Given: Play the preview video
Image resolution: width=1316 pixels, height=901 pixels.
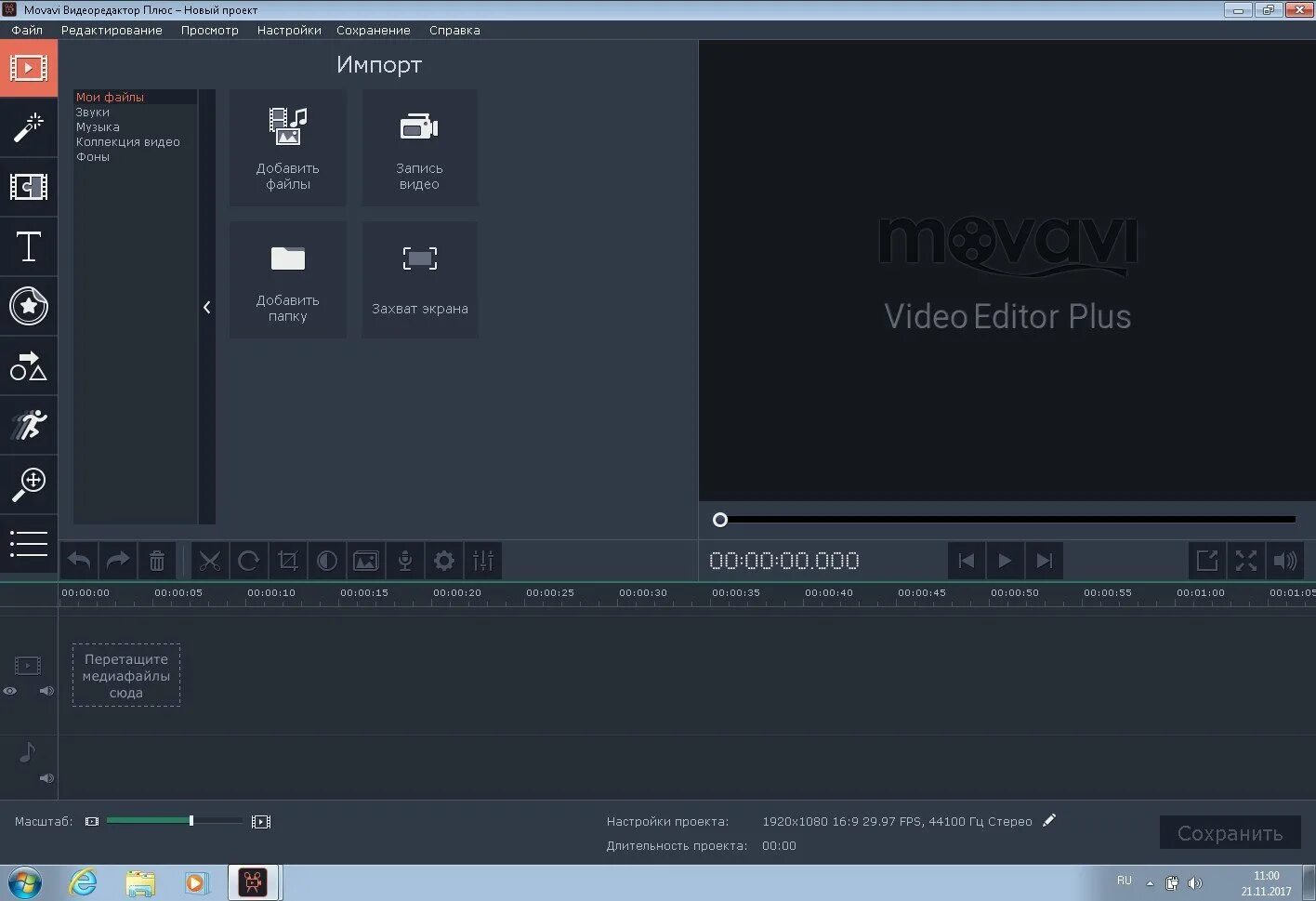Looking at the screenshot, I should click(x=1006, y=561).
